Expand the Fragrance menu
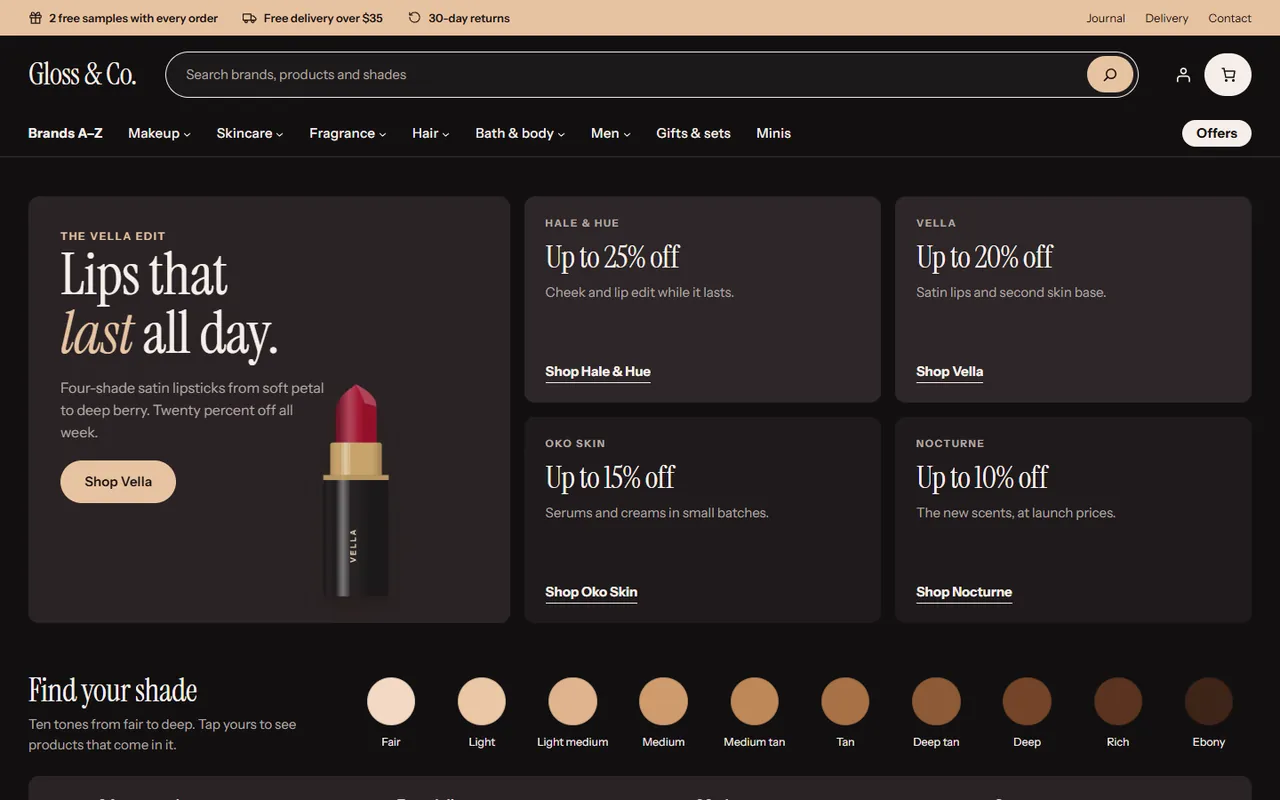The height and width of the screenshot is (800, 1280). [x=348, y=133]
